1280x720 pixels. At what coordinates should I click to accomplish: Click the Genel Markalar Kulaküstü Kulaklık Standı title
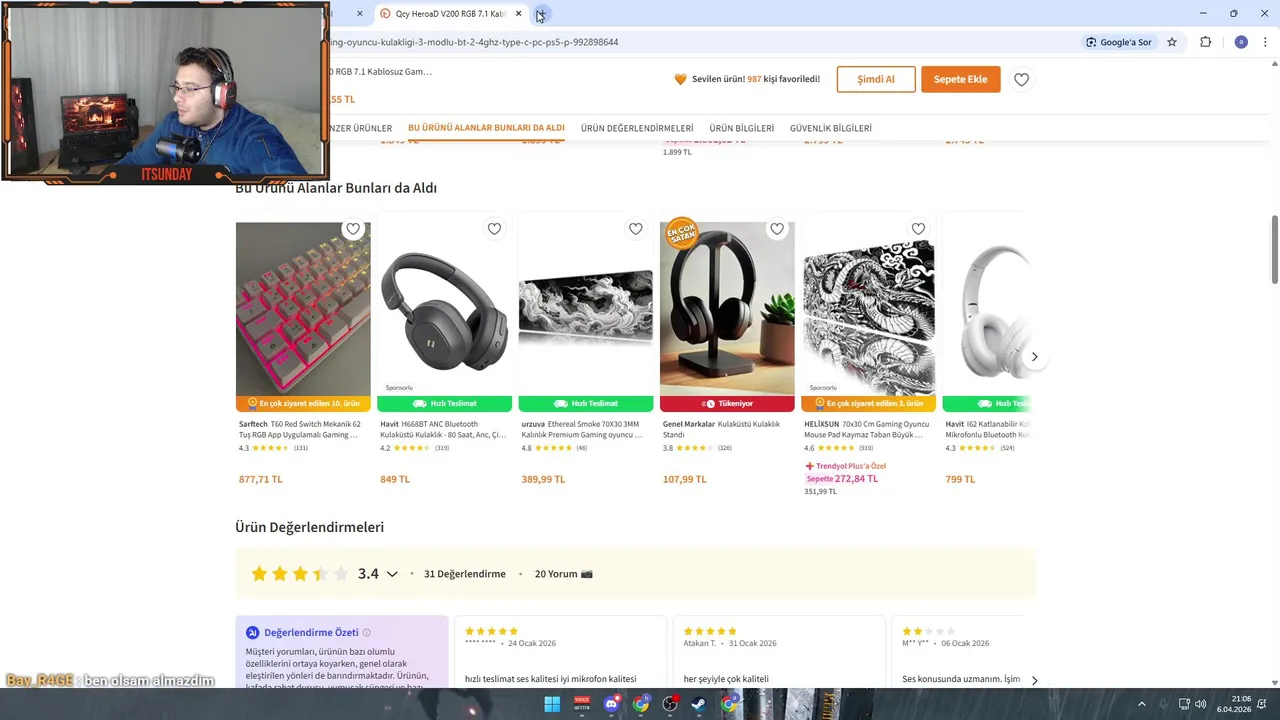click(x=721, y=429)
